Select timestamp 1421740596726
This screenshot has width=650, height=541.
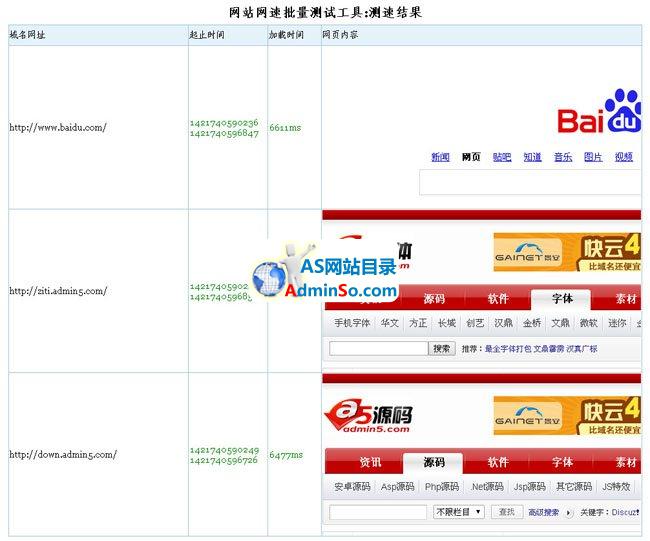pos(224,460)
